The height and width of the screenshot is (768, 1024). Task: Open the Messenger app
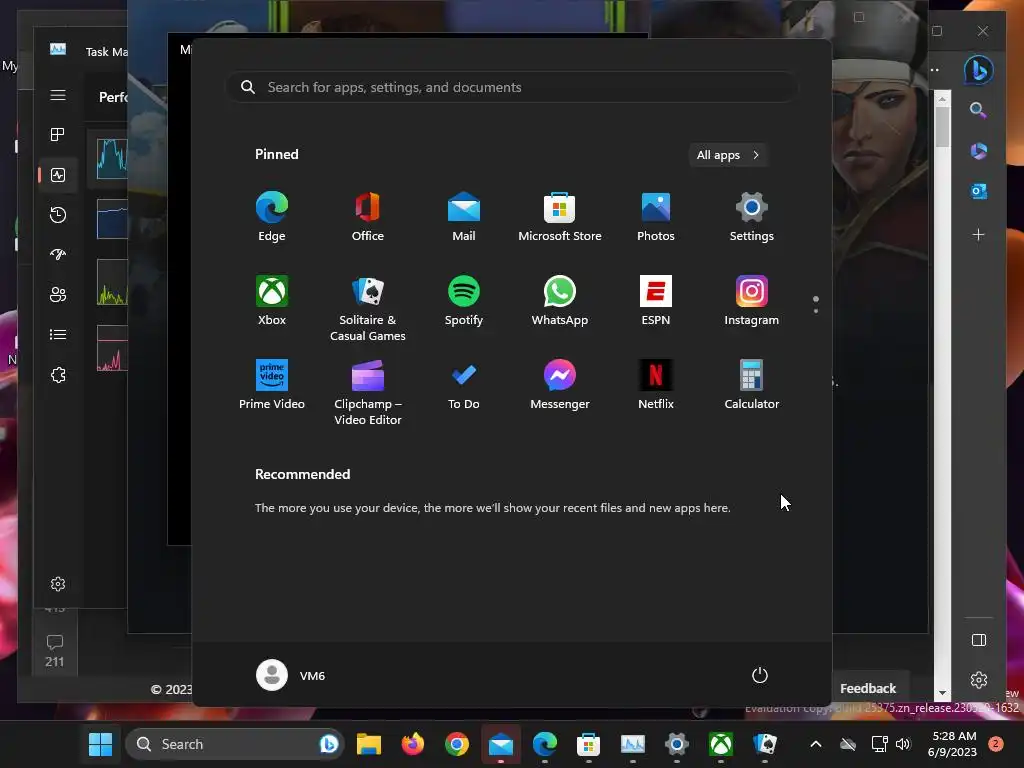pyautogui.click(x=560, y=385)
